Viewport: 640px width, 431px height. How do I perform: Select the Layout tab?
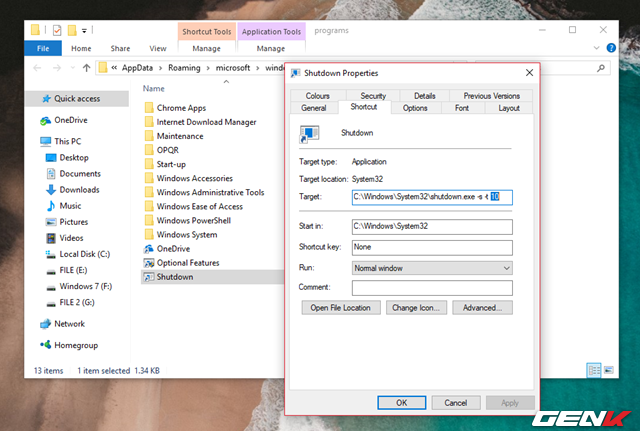(x=509, y=108)
